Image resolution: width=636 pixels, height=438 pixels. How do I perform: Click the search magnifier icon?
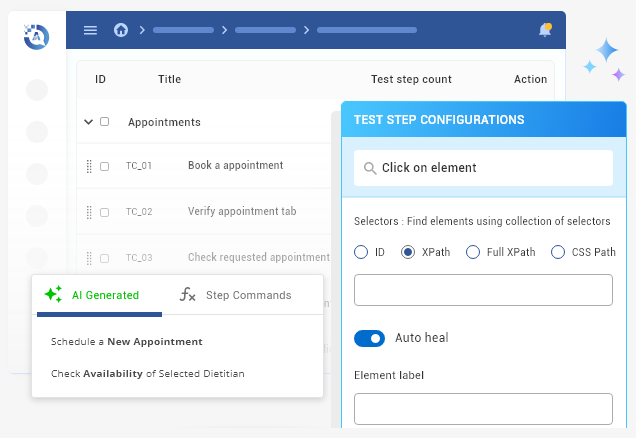370,168
